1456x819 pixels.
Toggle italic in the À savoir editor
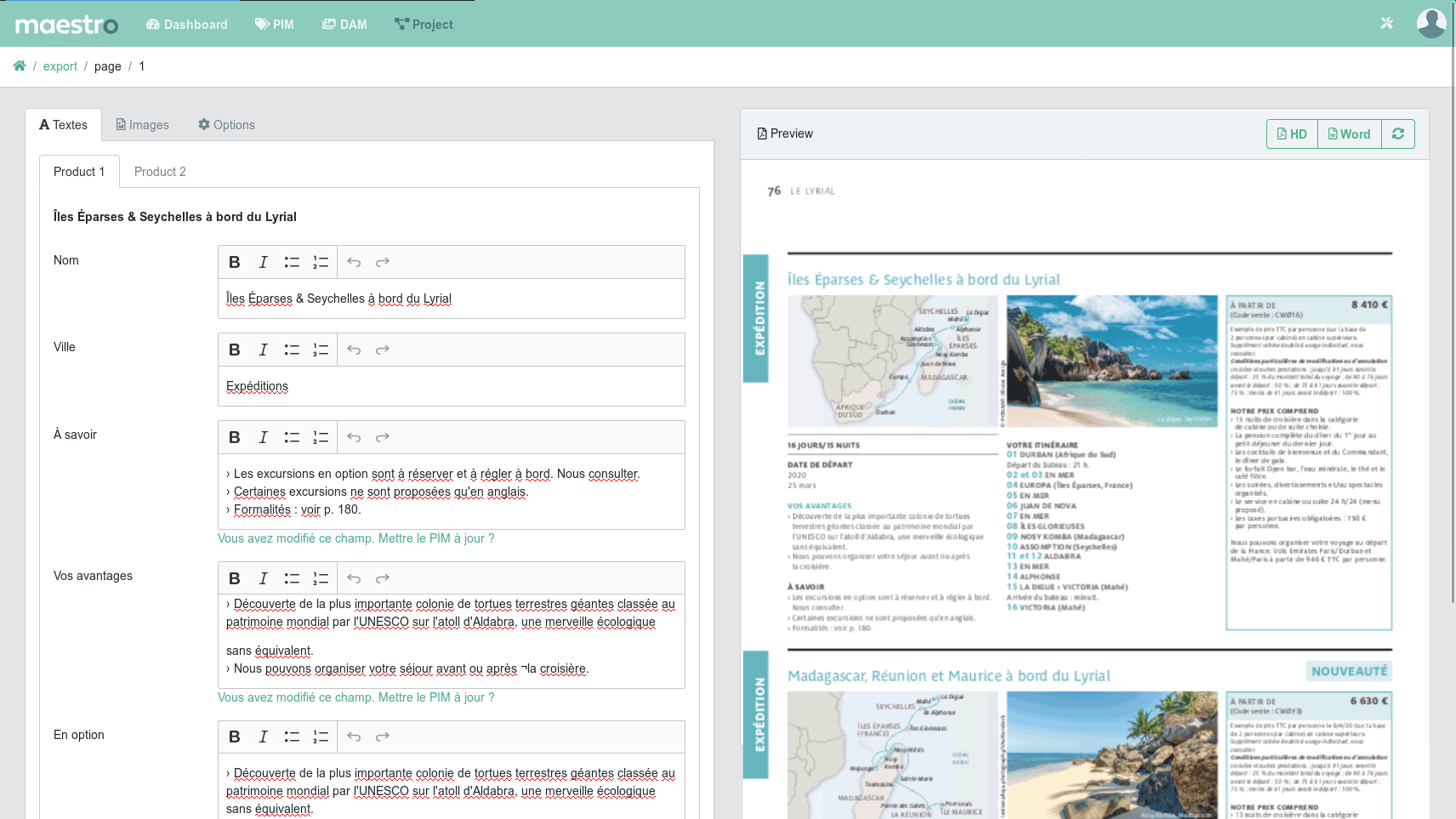click(x=264, y=438)
